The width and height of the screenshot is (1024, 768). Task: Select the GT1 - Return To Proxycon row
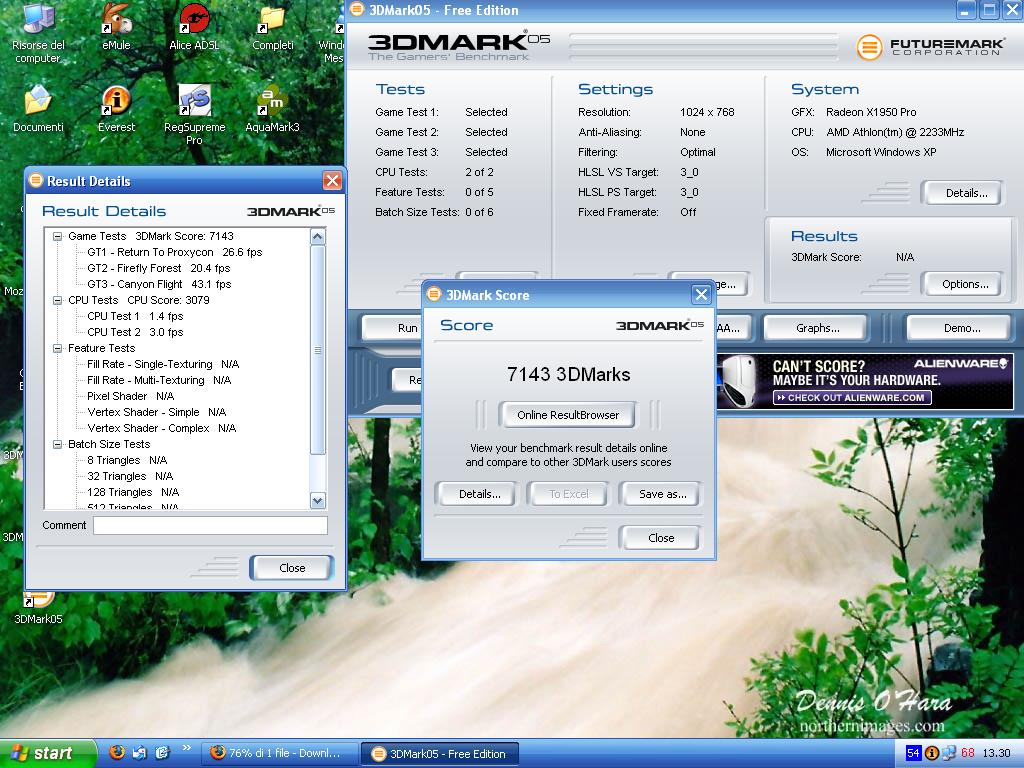click(174, 252)
